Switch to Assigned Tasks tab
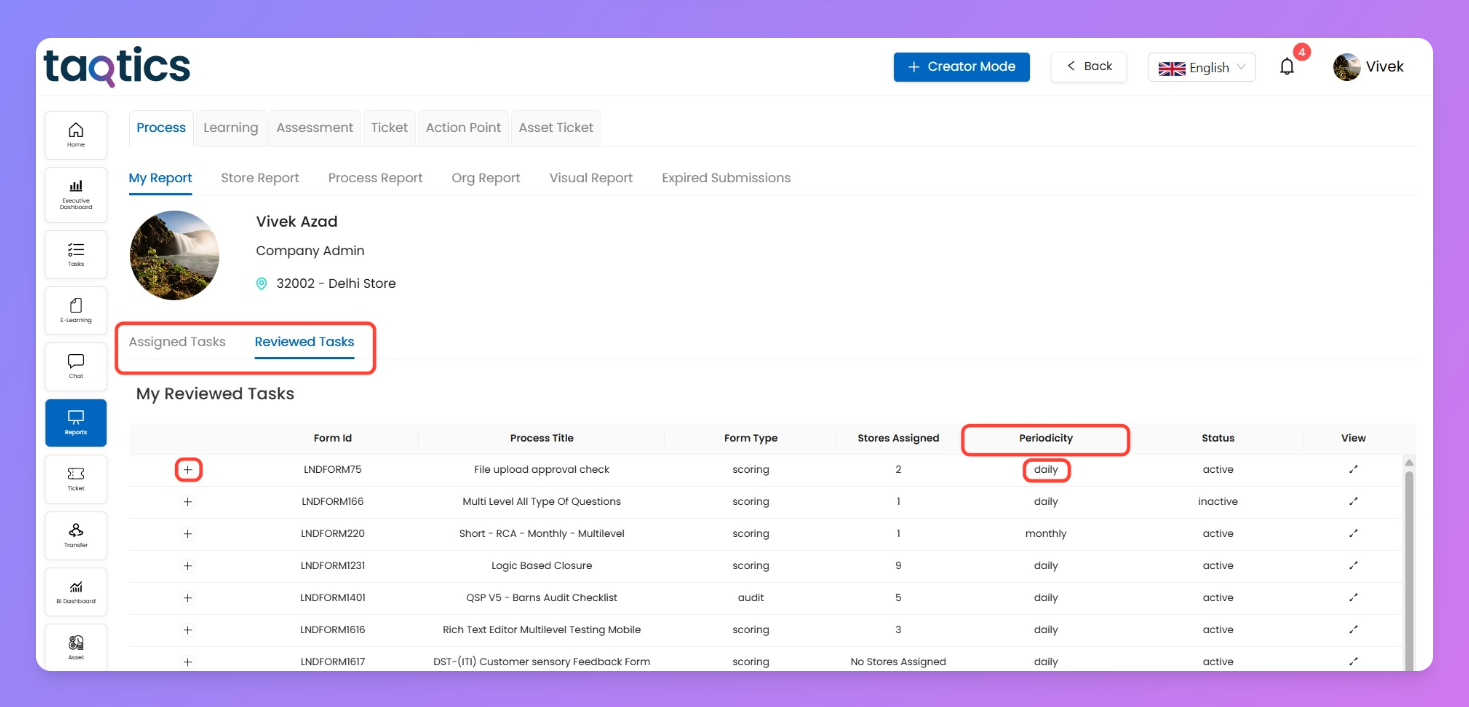 [x=177, y=342]
